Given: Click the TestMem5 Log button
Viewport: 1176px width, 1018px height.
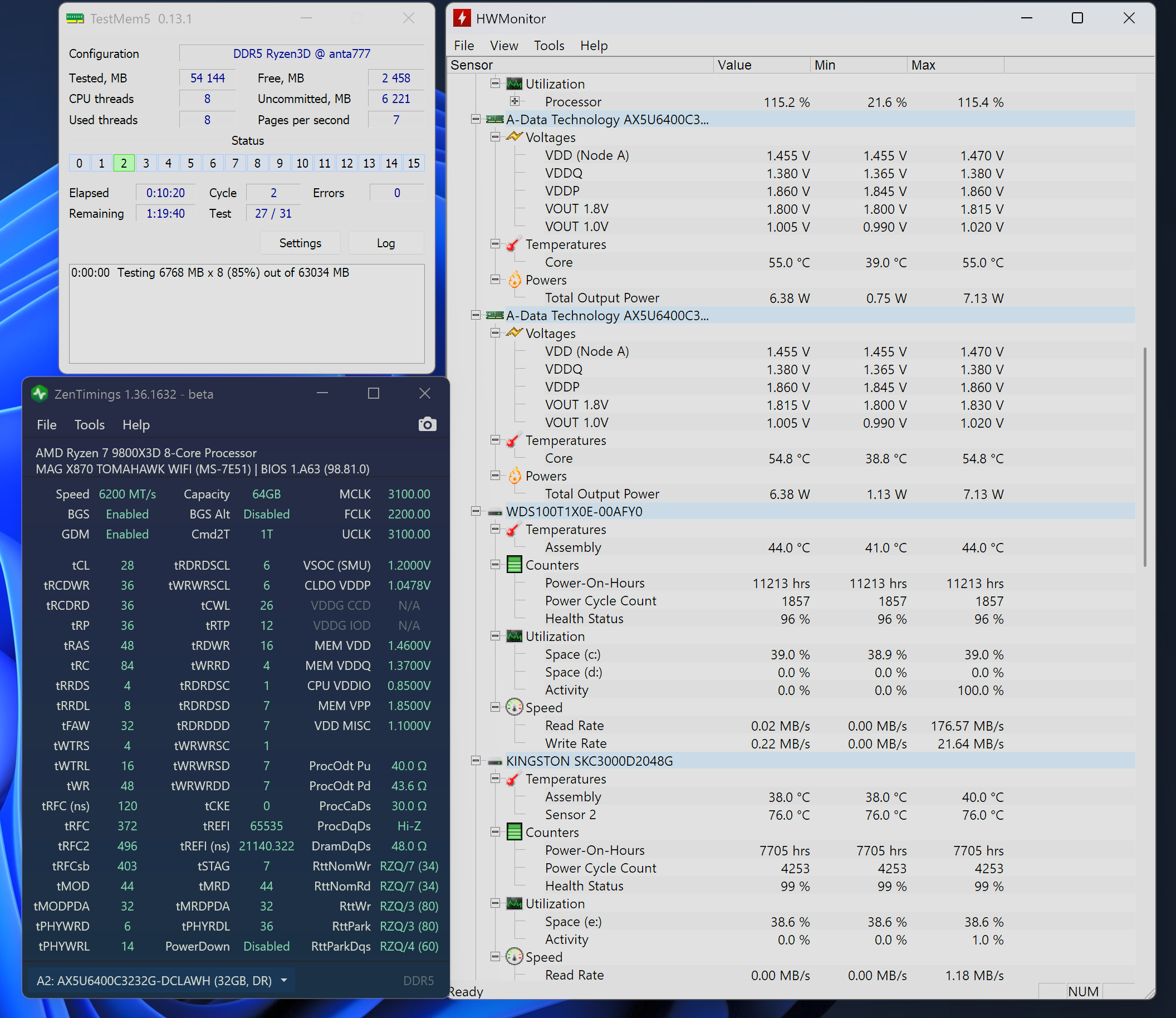Looking at the screenshot, I should coord(385,243).
